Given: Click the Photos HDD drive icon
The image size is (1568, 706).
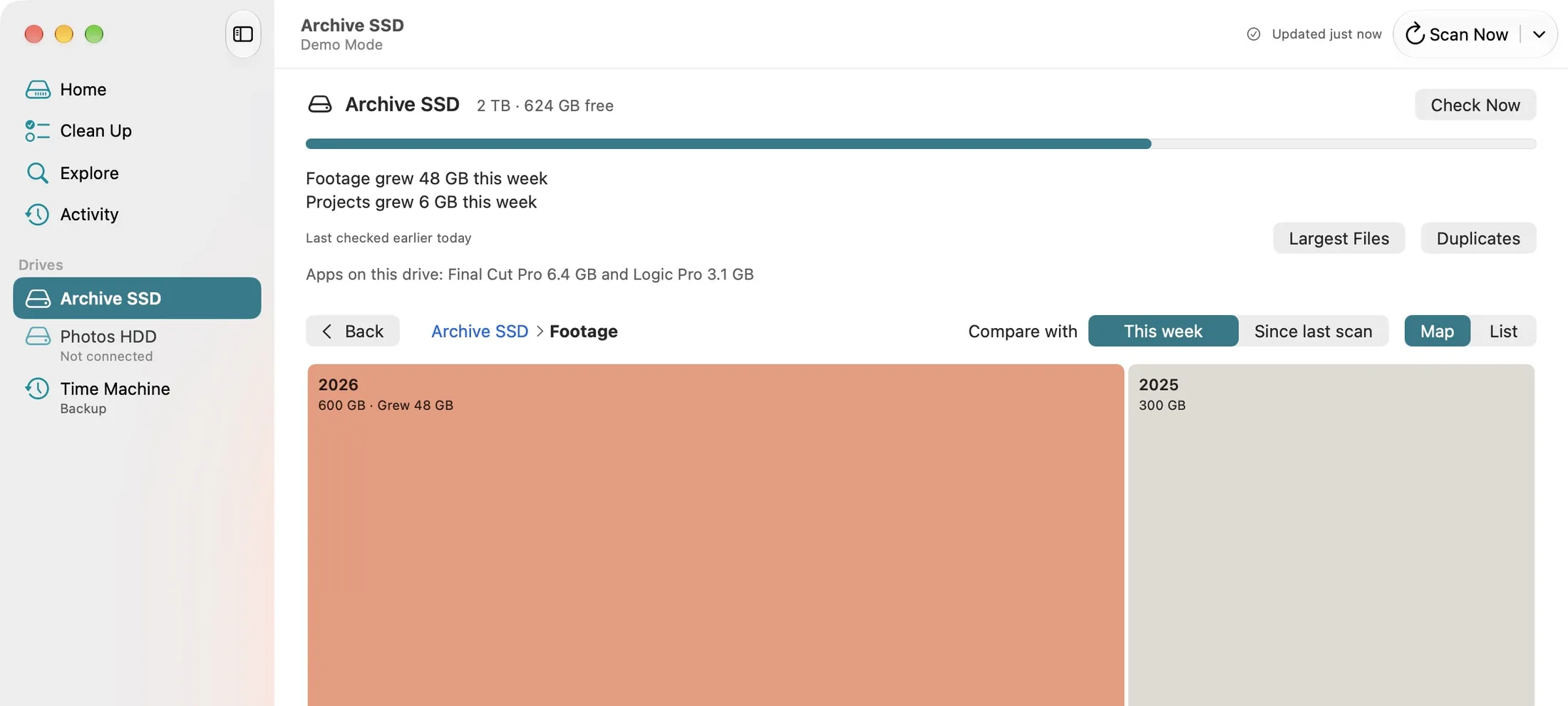Looking at the screenshot, I should click(38, 336).
